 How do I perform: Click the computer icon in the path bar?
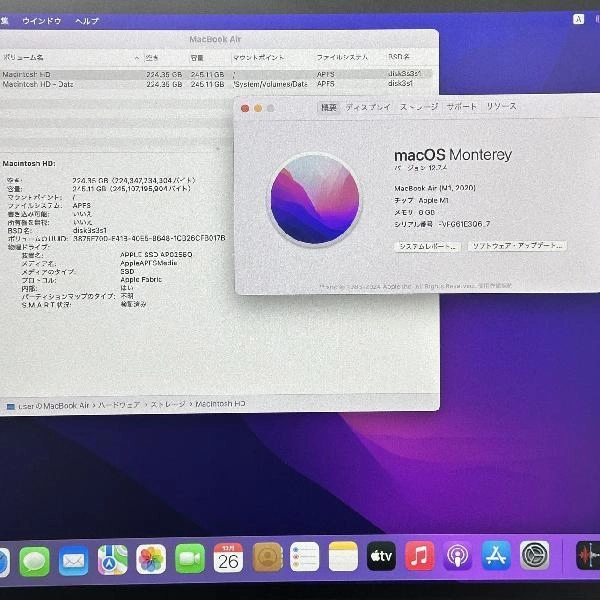point(10,406)
